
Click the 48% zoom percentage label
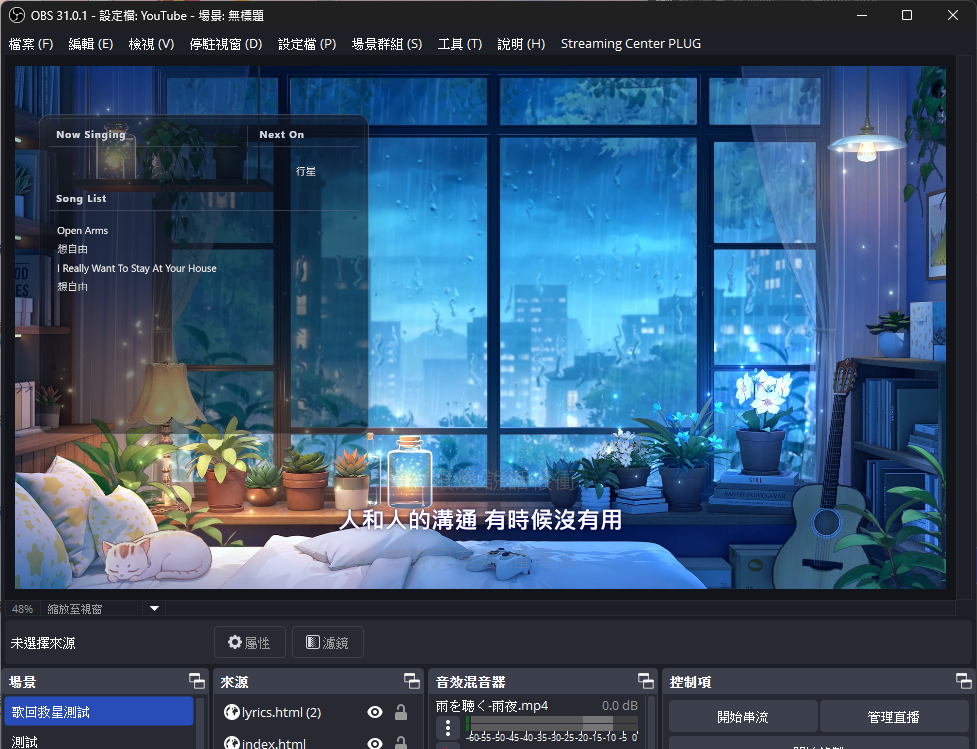click(22, 609)
